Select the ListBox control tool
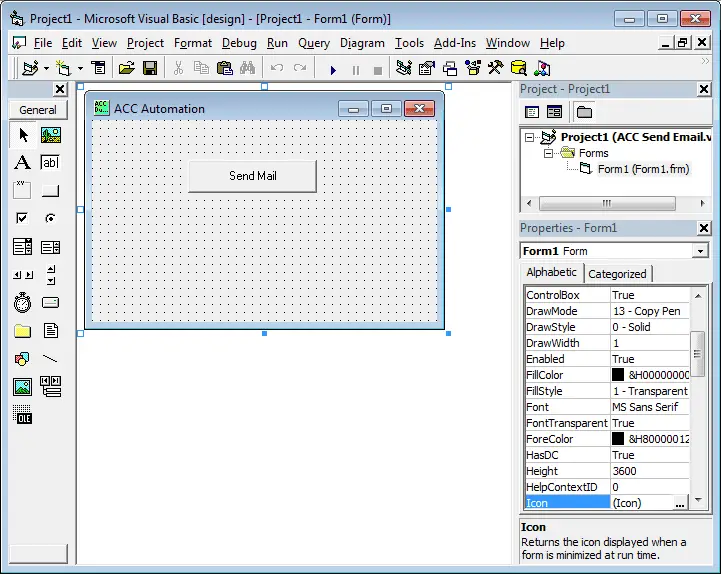721x574 pixels. (x=51, y=247)
